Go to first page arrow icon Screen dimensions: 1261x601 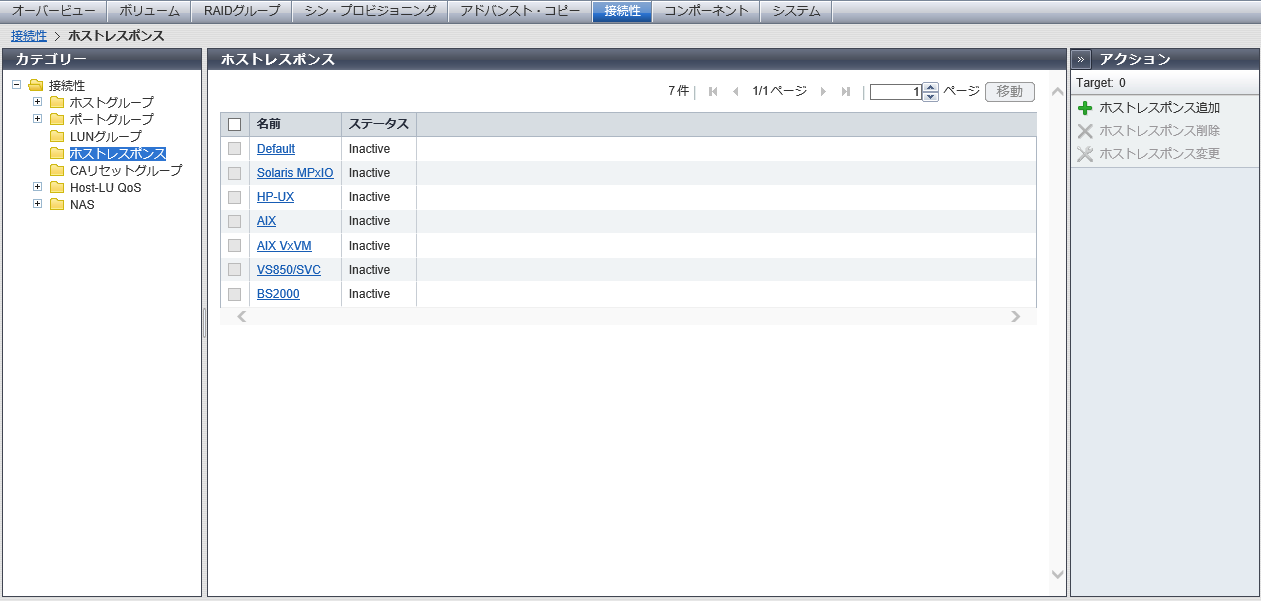coord(713,92)
